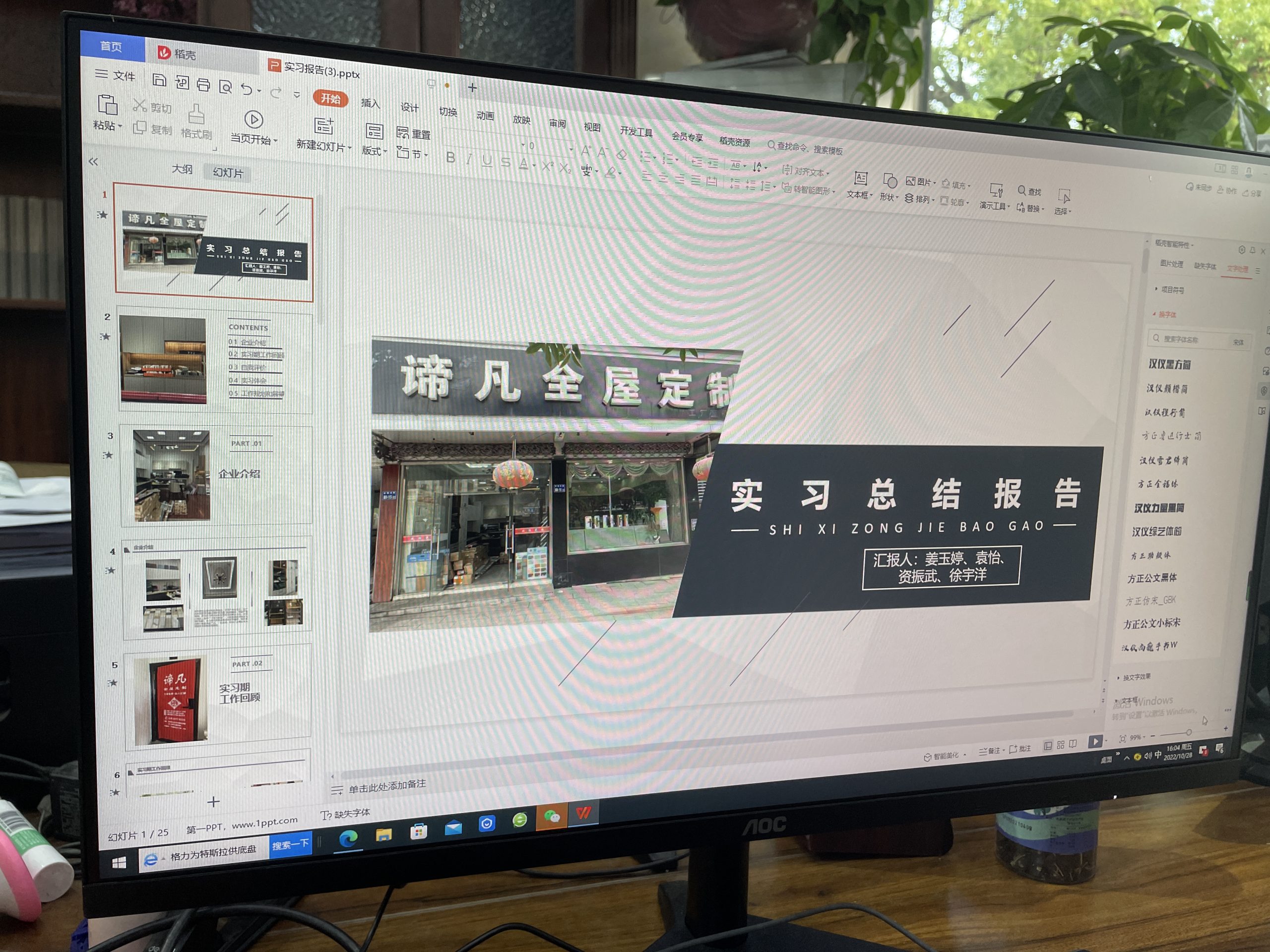Click the Reset (重置) button

(413, 134)
